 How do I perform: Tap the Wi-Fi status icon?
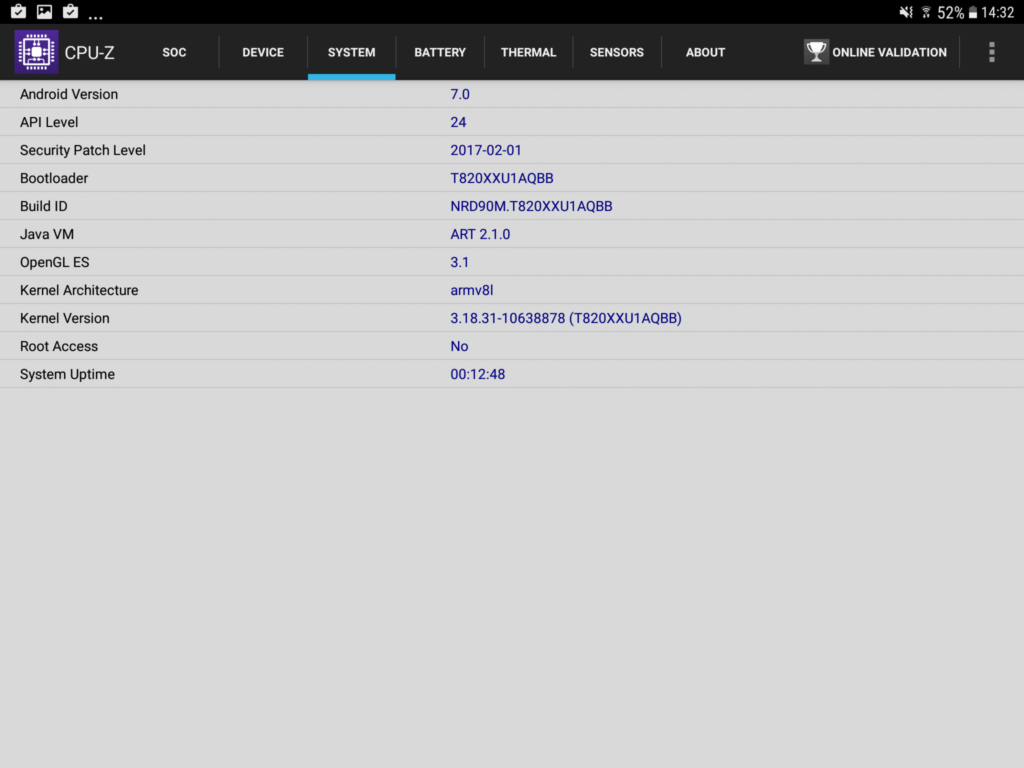926,12
